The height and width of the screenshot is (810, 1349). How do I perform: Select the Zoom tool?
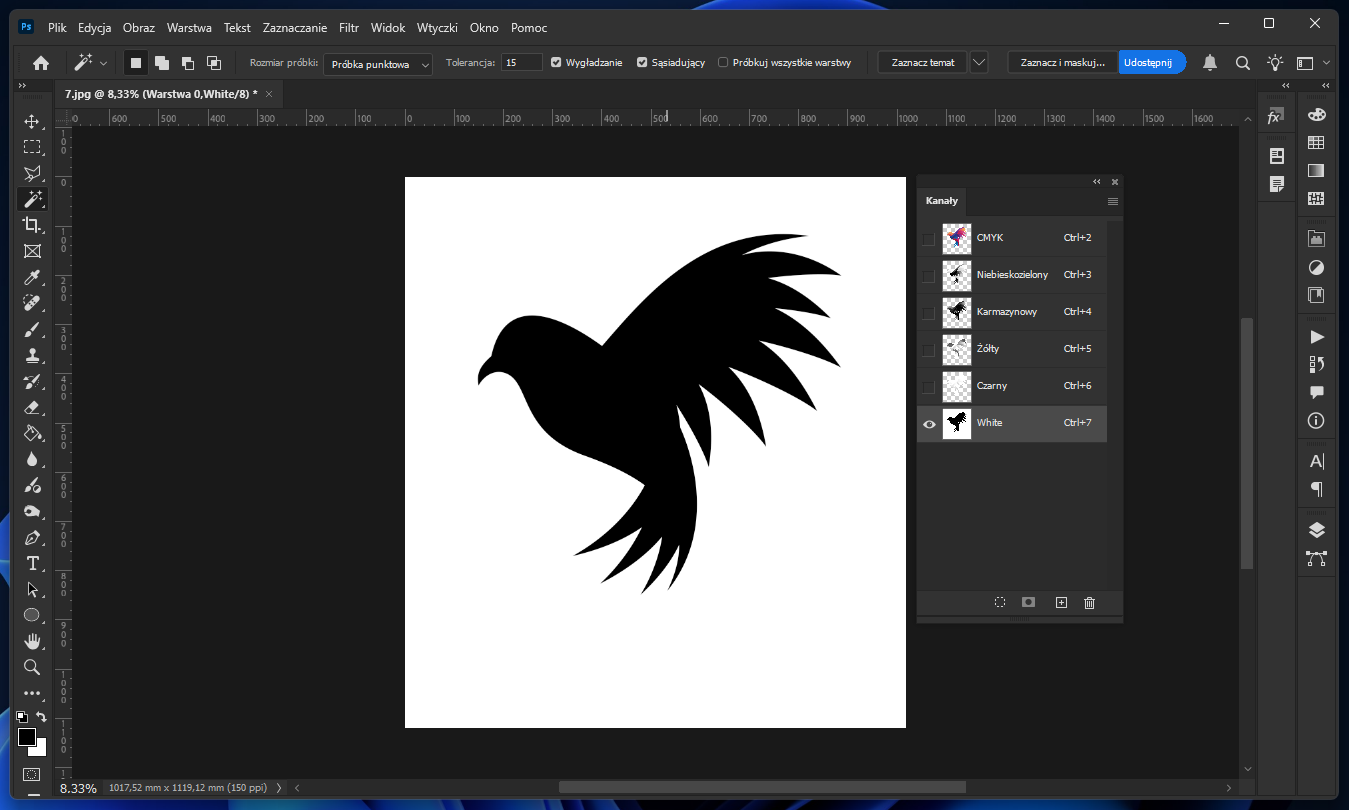pyautogui.click(x=32, y=667)
